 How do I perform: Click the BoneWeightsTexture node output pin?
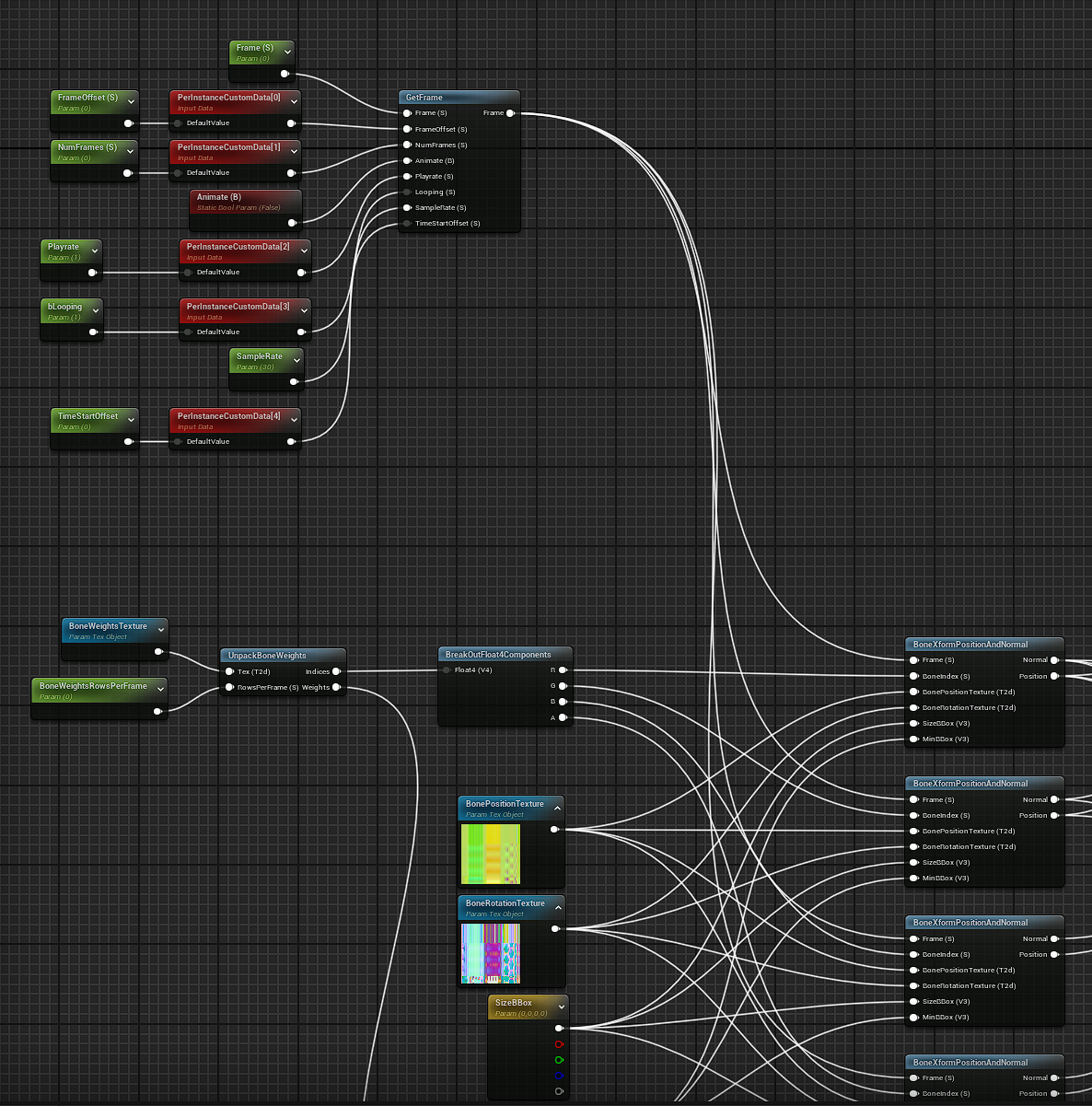158,652
